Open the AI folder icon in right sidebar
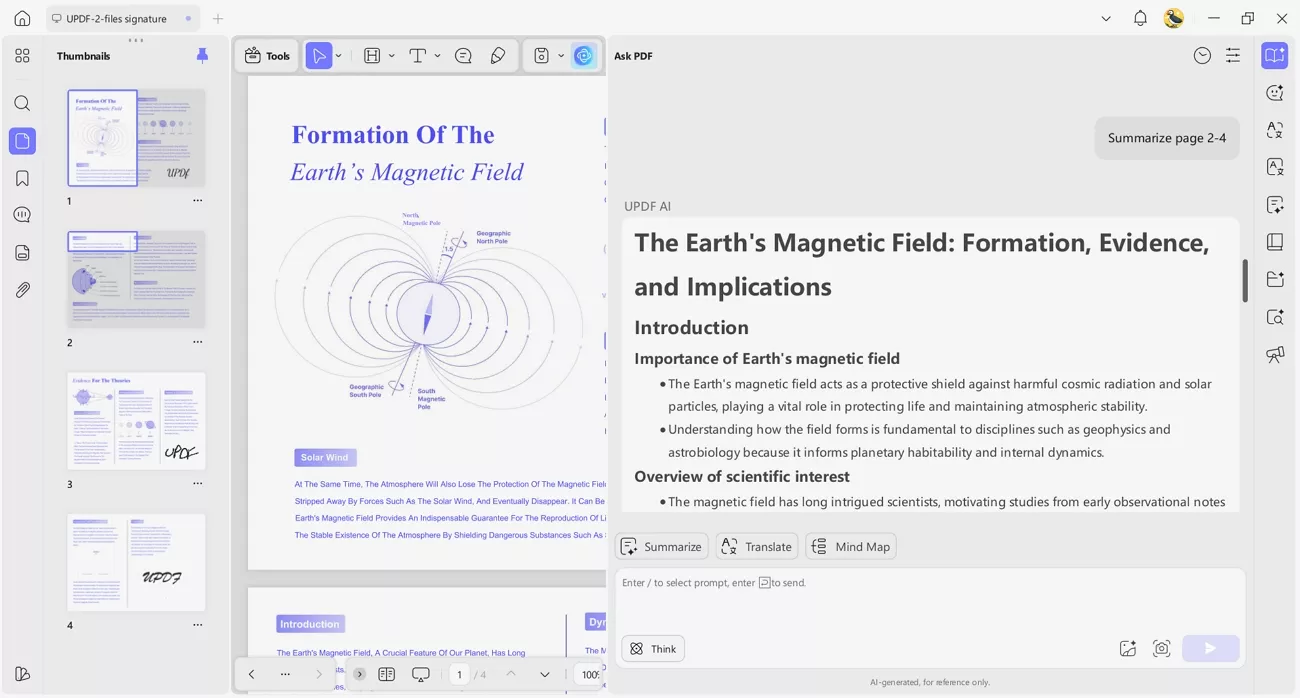1300x698 pixels. coord(1274,279)
